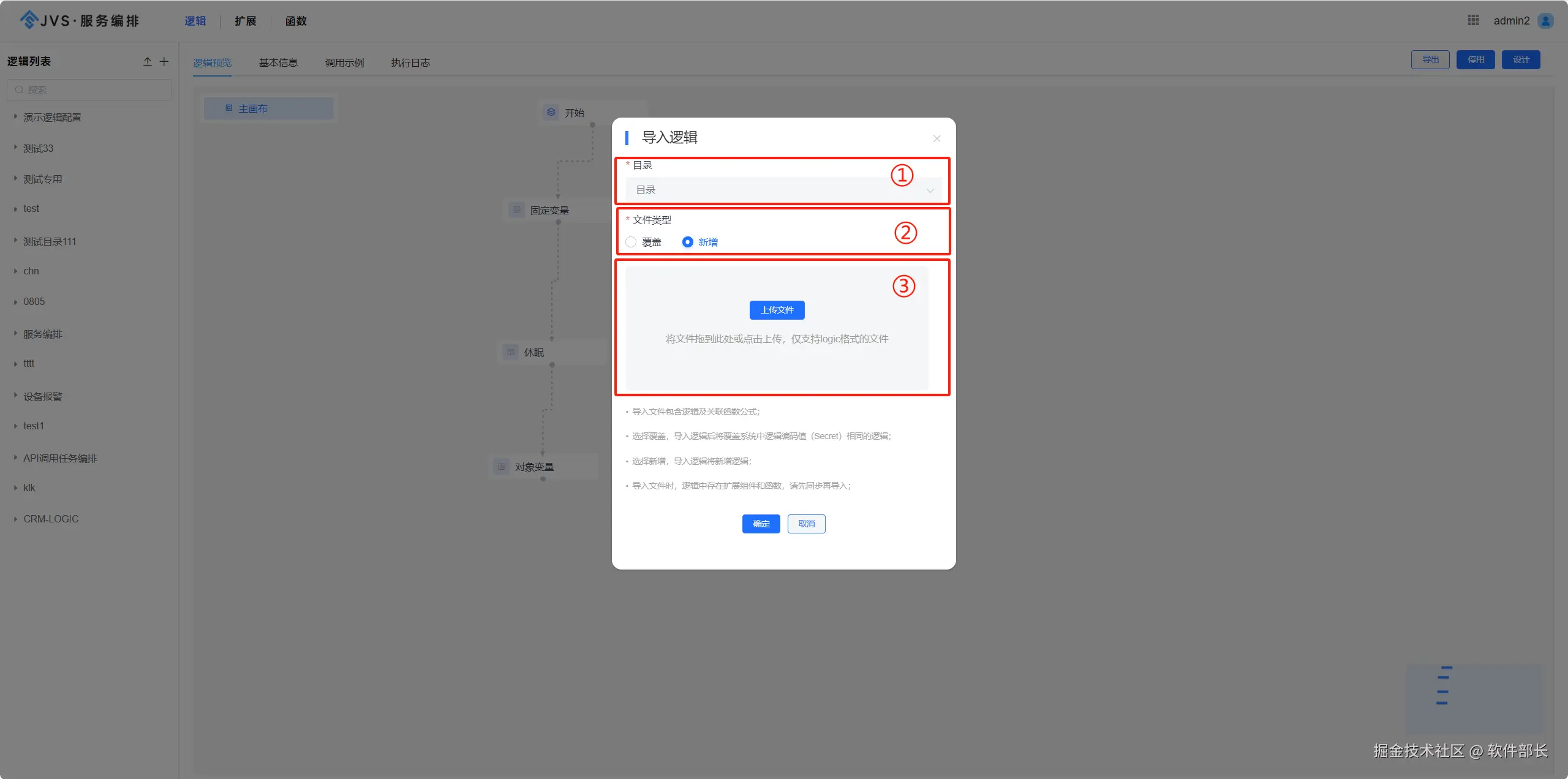Click the 取消 cancel button
This screenshot has height=779, width=1568.
point(806,524)
